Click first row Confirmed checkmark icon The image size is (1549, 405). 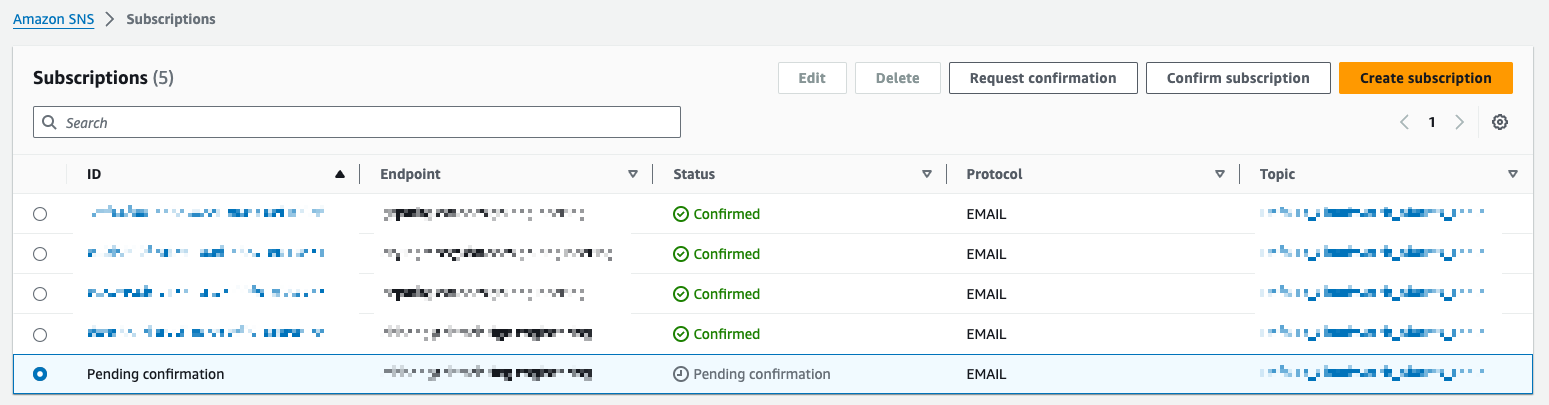[681, 214]
